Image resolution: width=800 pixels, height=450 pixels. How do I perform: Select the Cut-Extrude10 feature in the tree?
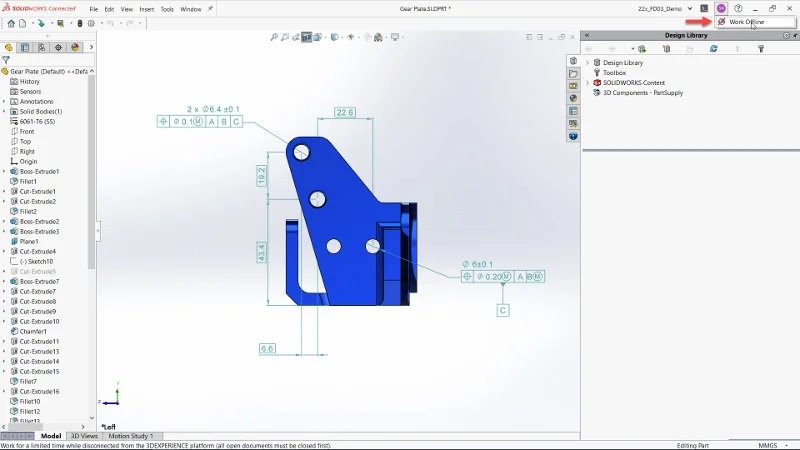39,321
